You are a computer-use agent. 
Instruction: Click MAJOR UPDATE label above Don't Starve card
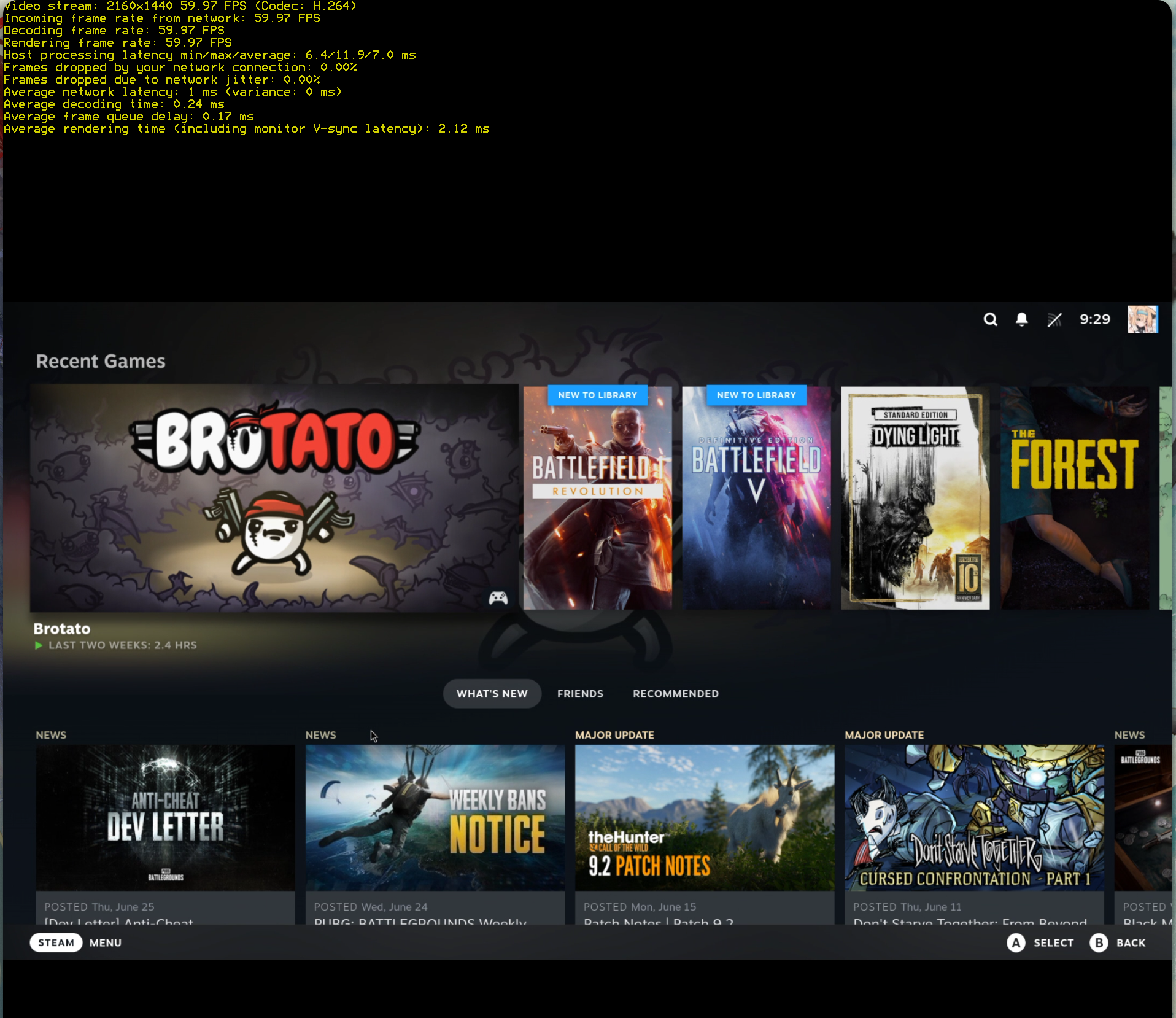(884, 735)
